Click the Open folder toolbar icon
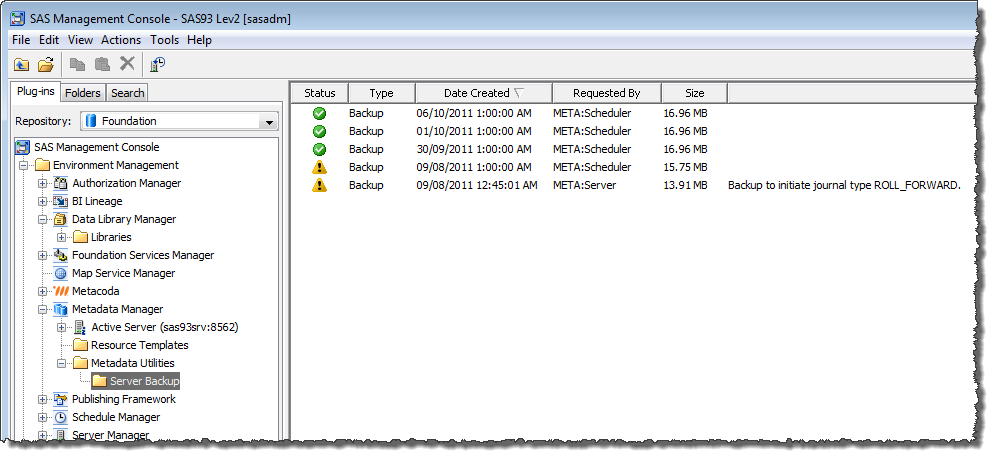 pyautogui.click(x=45, y=64)
